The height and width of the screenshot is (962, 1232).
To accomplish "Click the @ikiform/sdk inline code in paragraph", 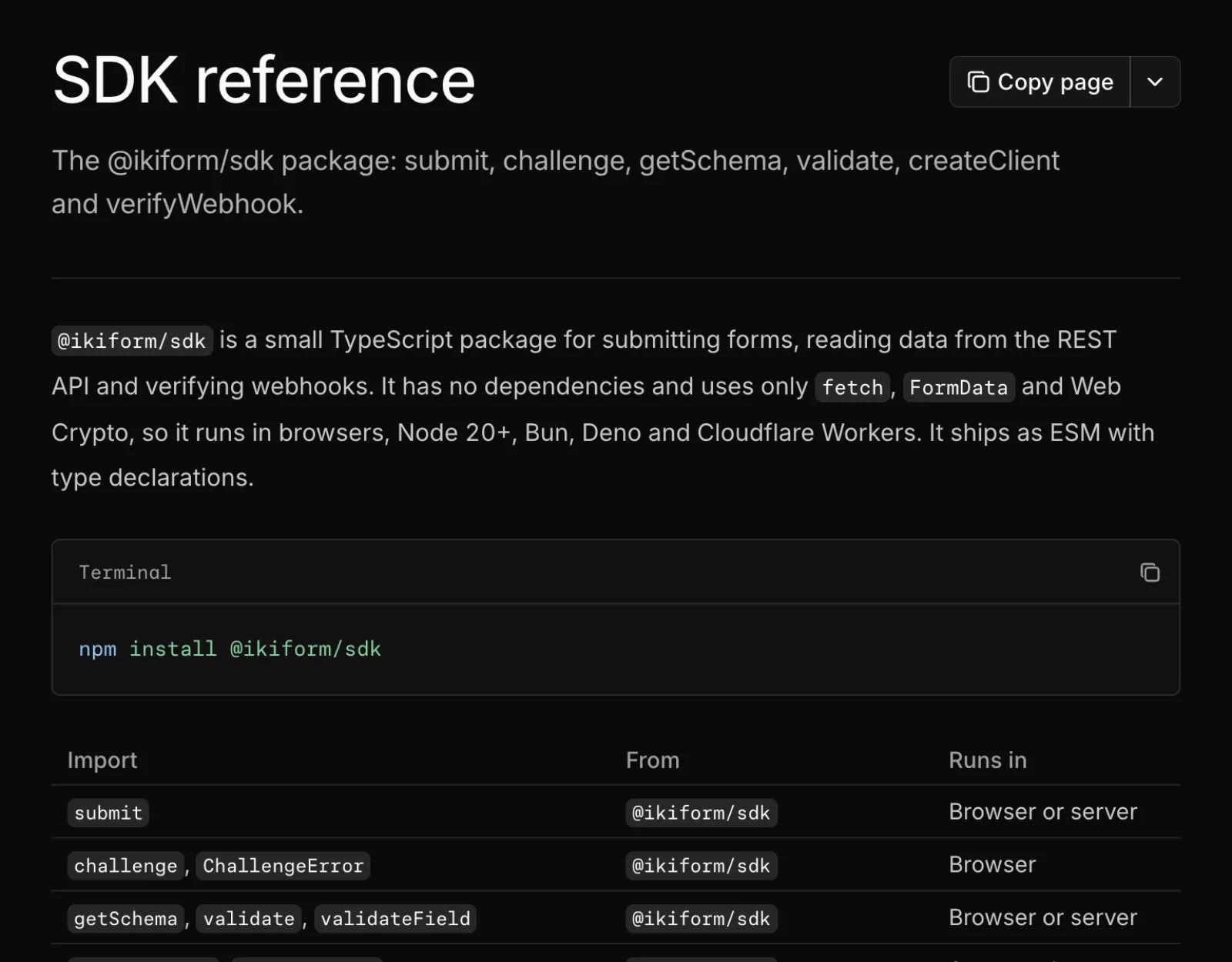I will click(132, 341).
